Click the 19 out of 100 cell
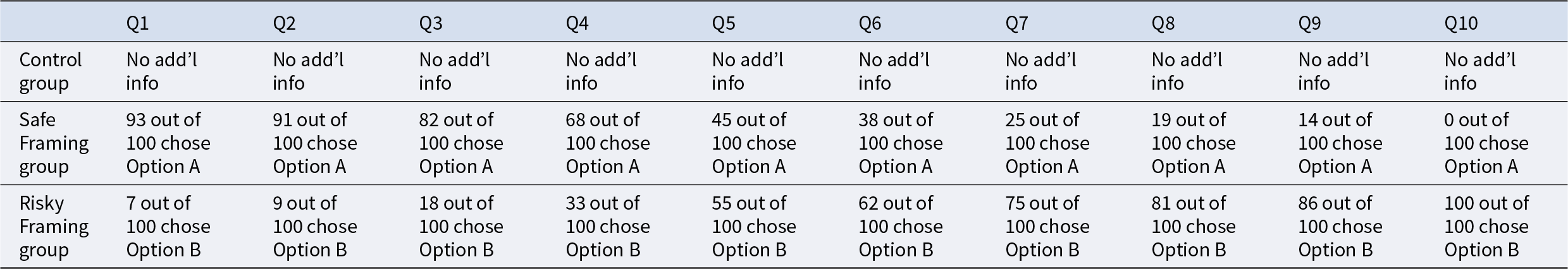 tap(1193, 143)
